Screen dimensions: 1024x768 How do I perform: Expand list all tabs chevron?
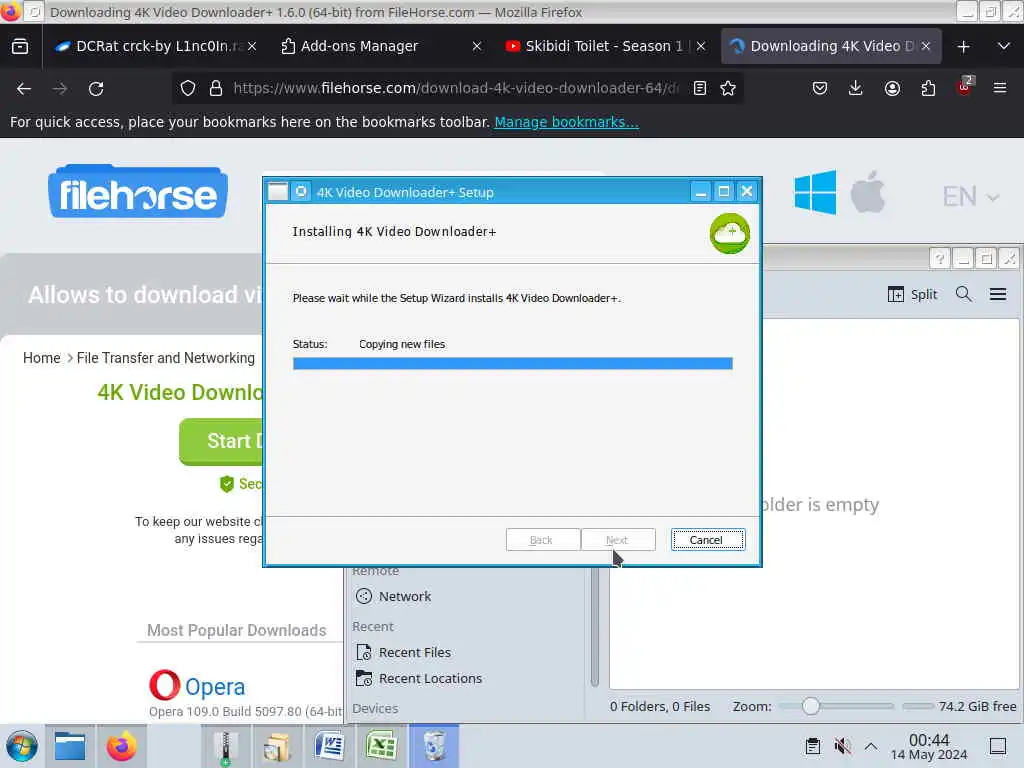[x=1004, y=46]
